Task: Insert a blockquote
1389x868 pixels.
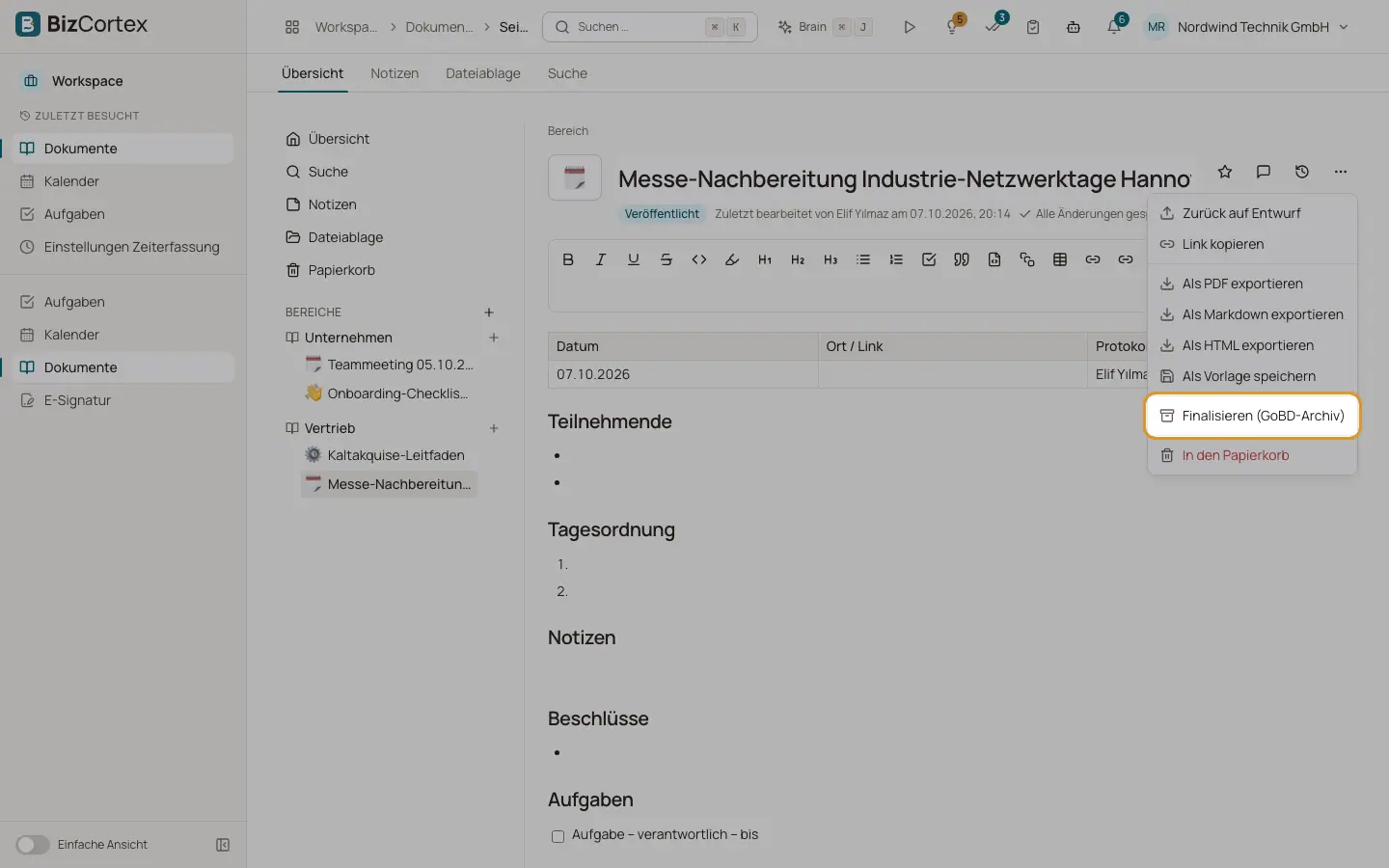Action: click(962, 259)
